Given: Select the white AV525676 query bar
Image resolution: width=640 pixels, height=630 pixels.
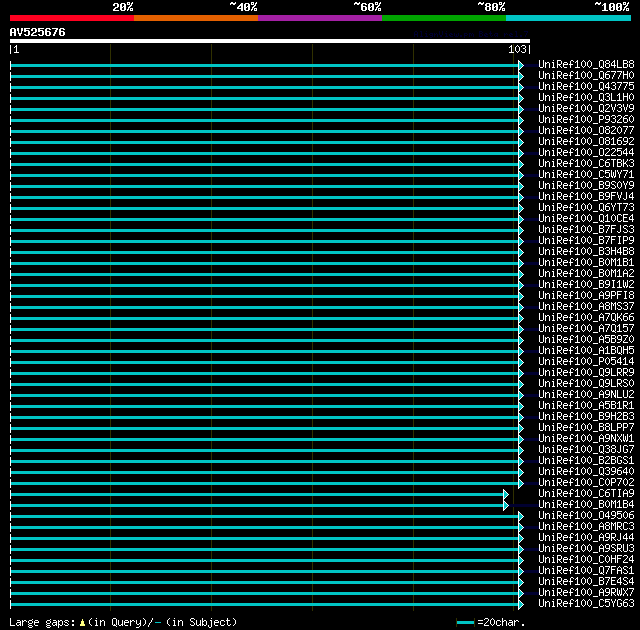Looking at the screenshot, I should click(x=270, y=41).
